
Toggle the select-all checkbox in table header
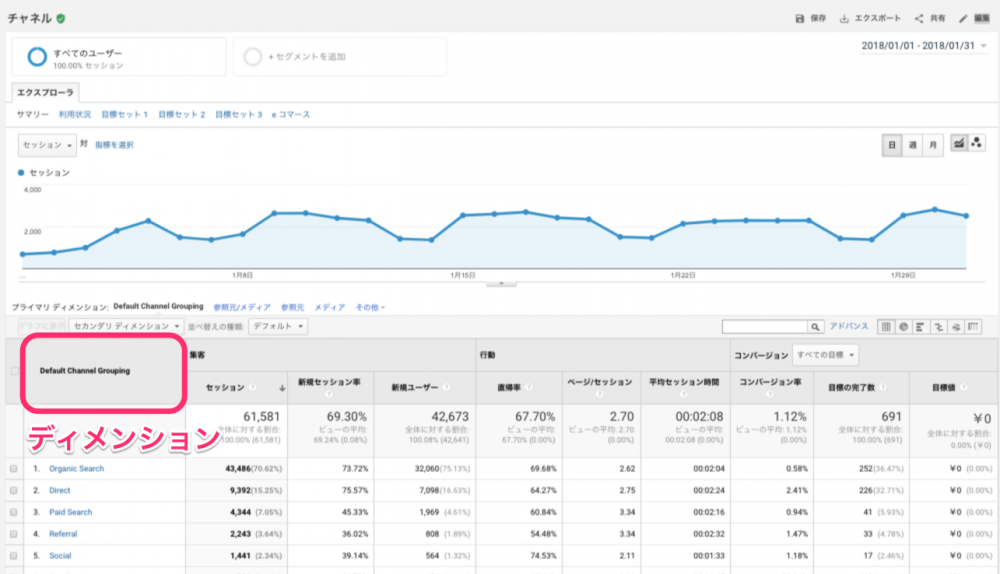point(14,371)
